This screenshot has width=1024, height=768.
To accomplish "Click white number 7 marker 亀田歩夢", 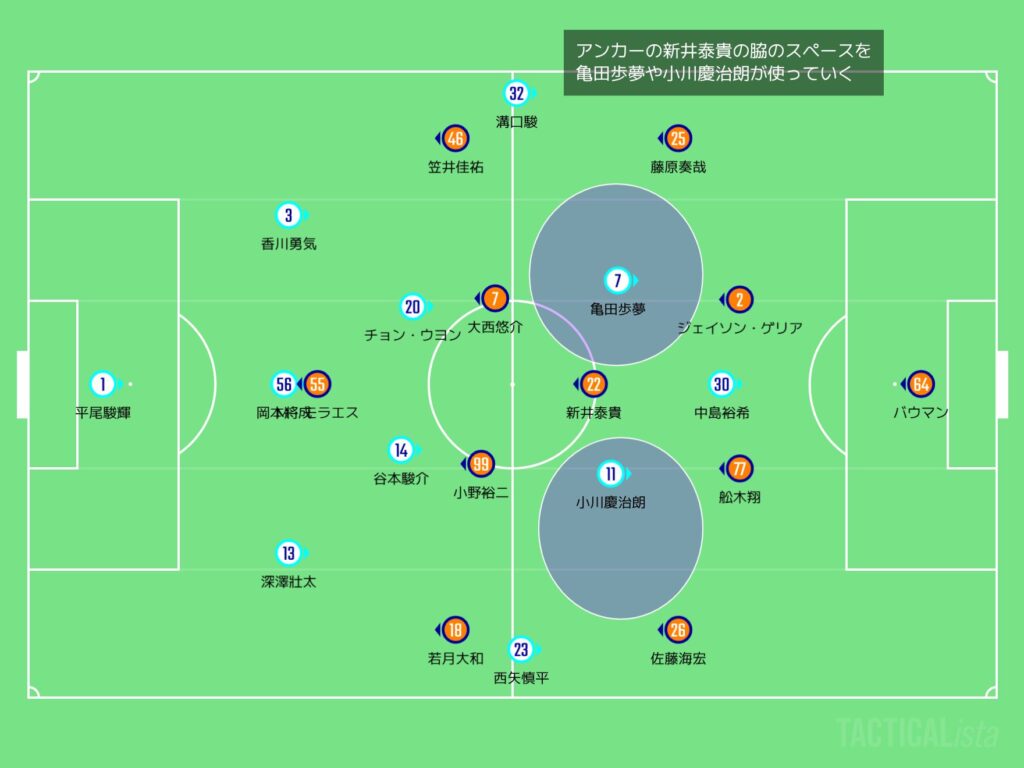I will coord(617,281).
